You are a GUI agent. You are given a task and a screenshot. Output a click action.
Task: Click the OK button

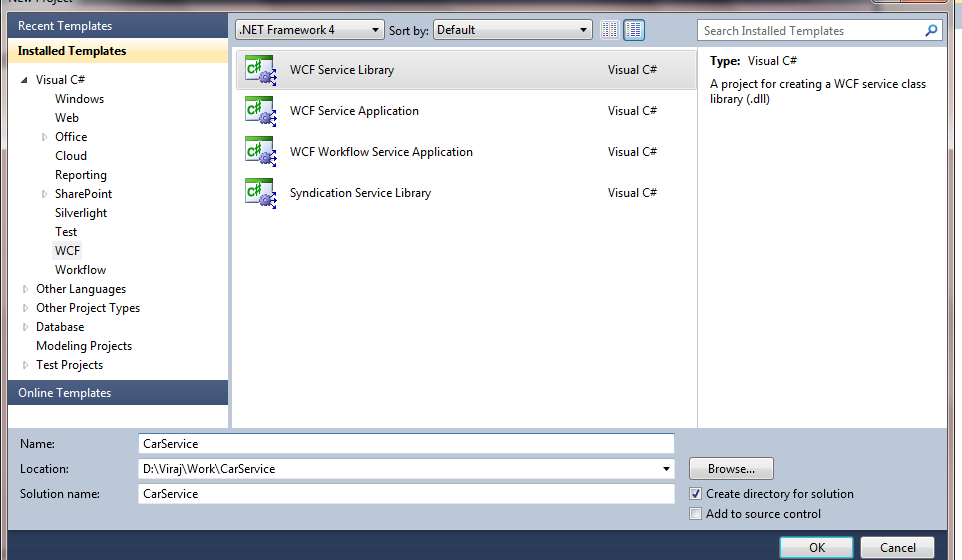click(817, 548)
